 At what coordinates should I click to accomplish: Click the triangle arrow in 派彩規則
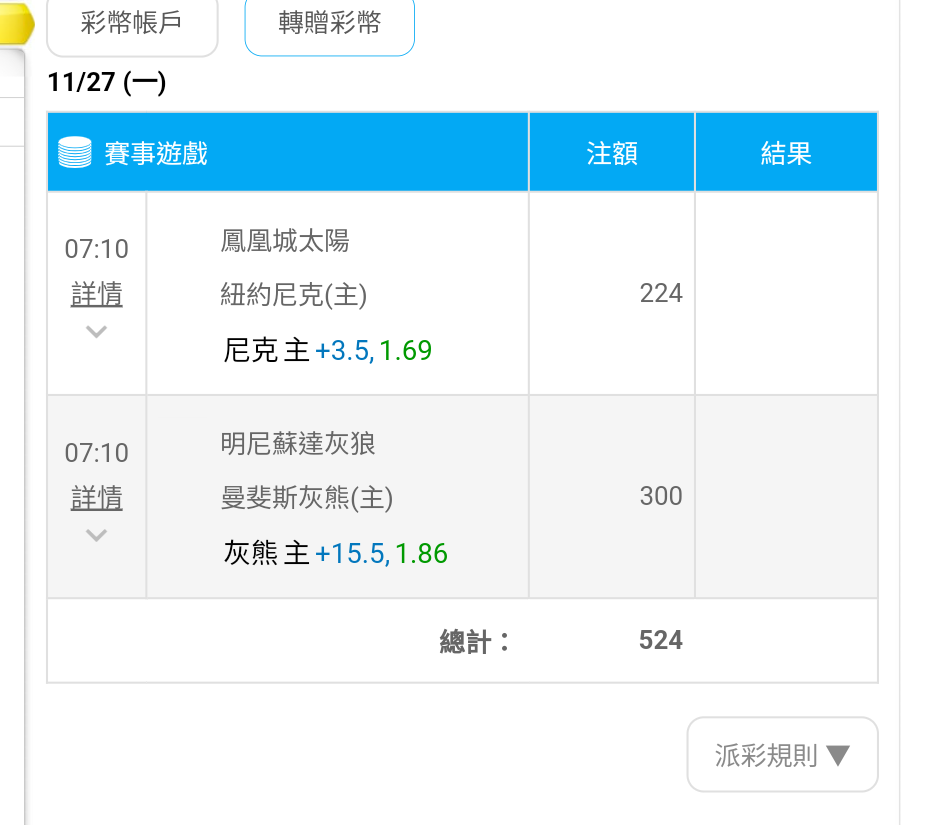coord(838,756)
